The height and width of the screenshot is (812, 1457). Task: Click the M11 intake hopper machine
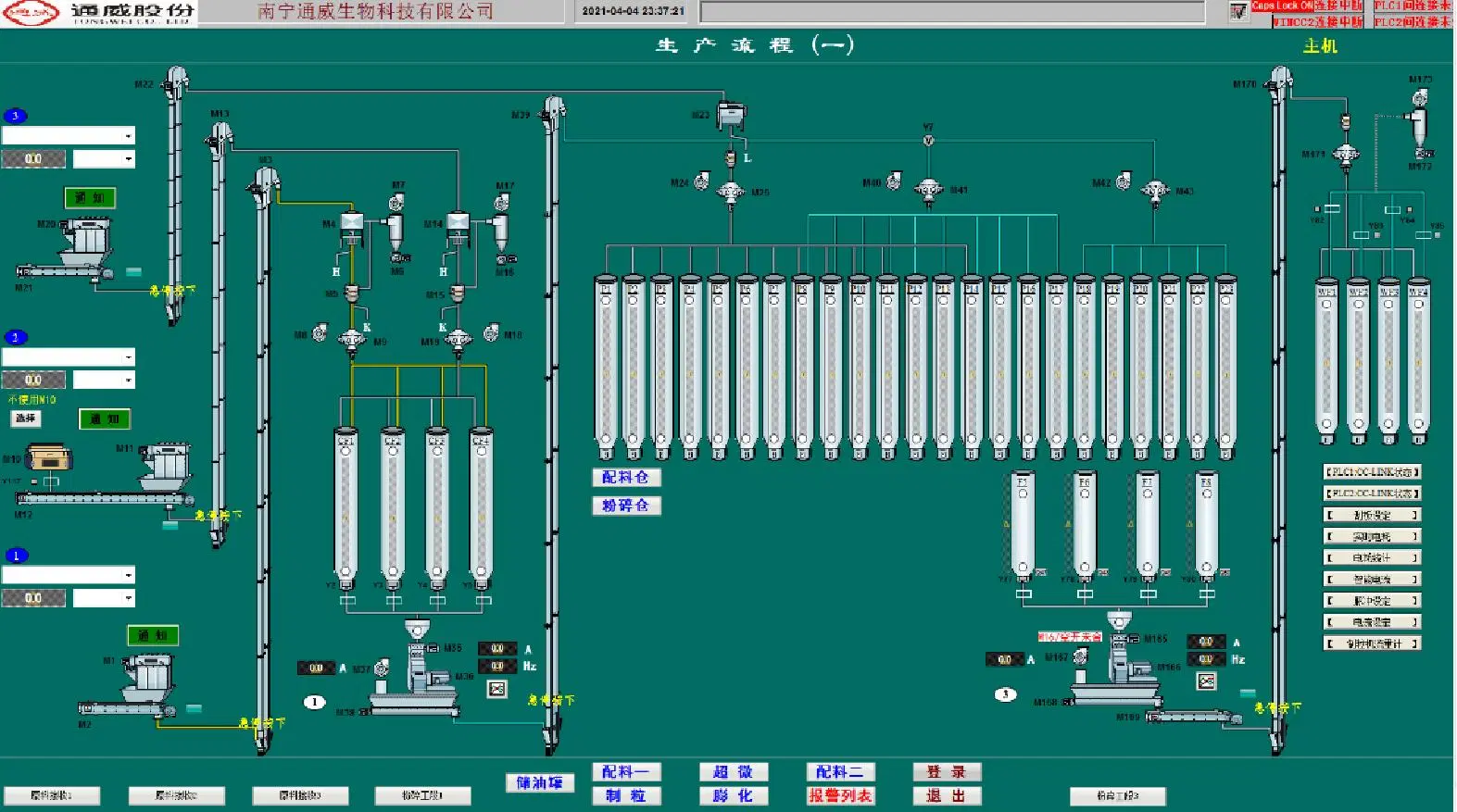(x=167, y=468)
